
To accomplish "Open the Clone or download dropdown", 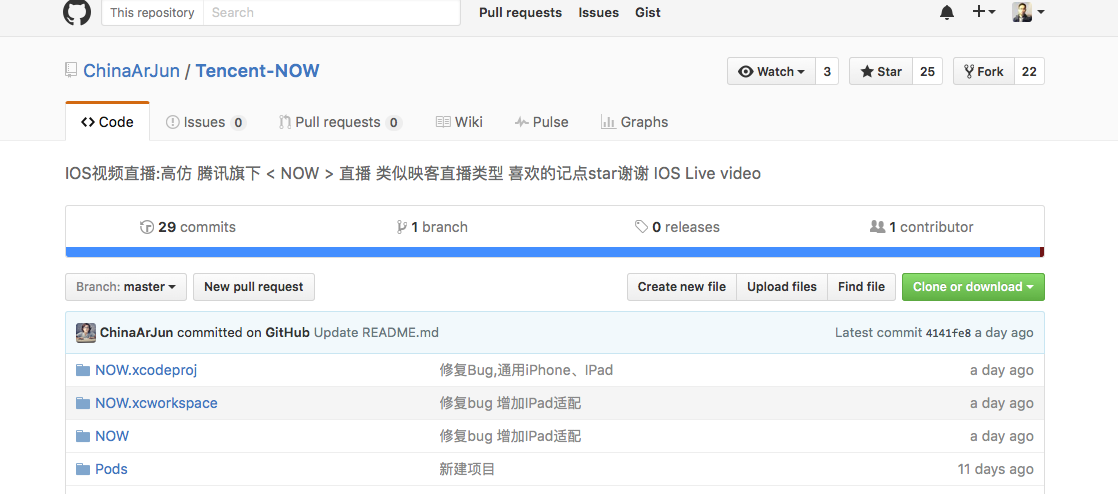I will tap(973, 287).
